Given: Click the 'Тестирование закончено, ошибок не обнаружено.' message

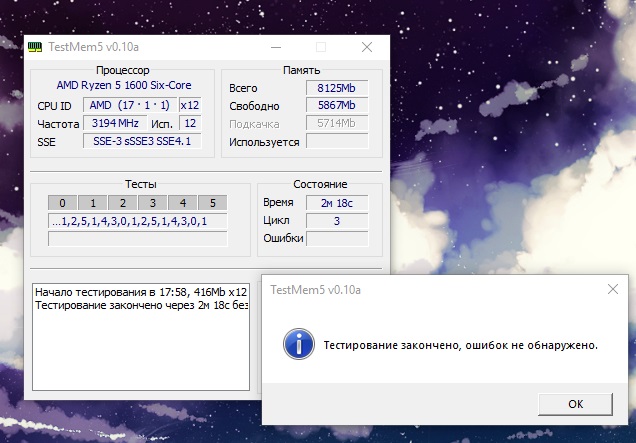Looking at the screenshot, I should [460, 345].
